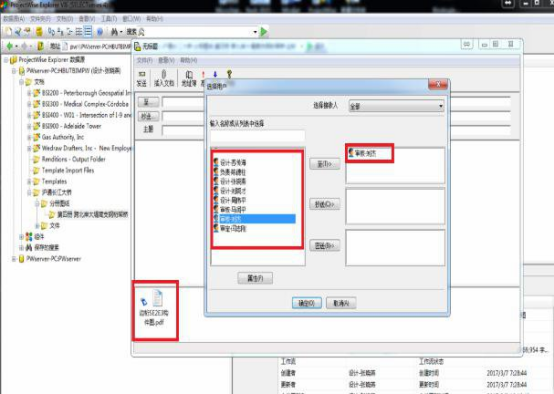Click the name entry field in dialog
554x394 pixels.
(258, 136)
